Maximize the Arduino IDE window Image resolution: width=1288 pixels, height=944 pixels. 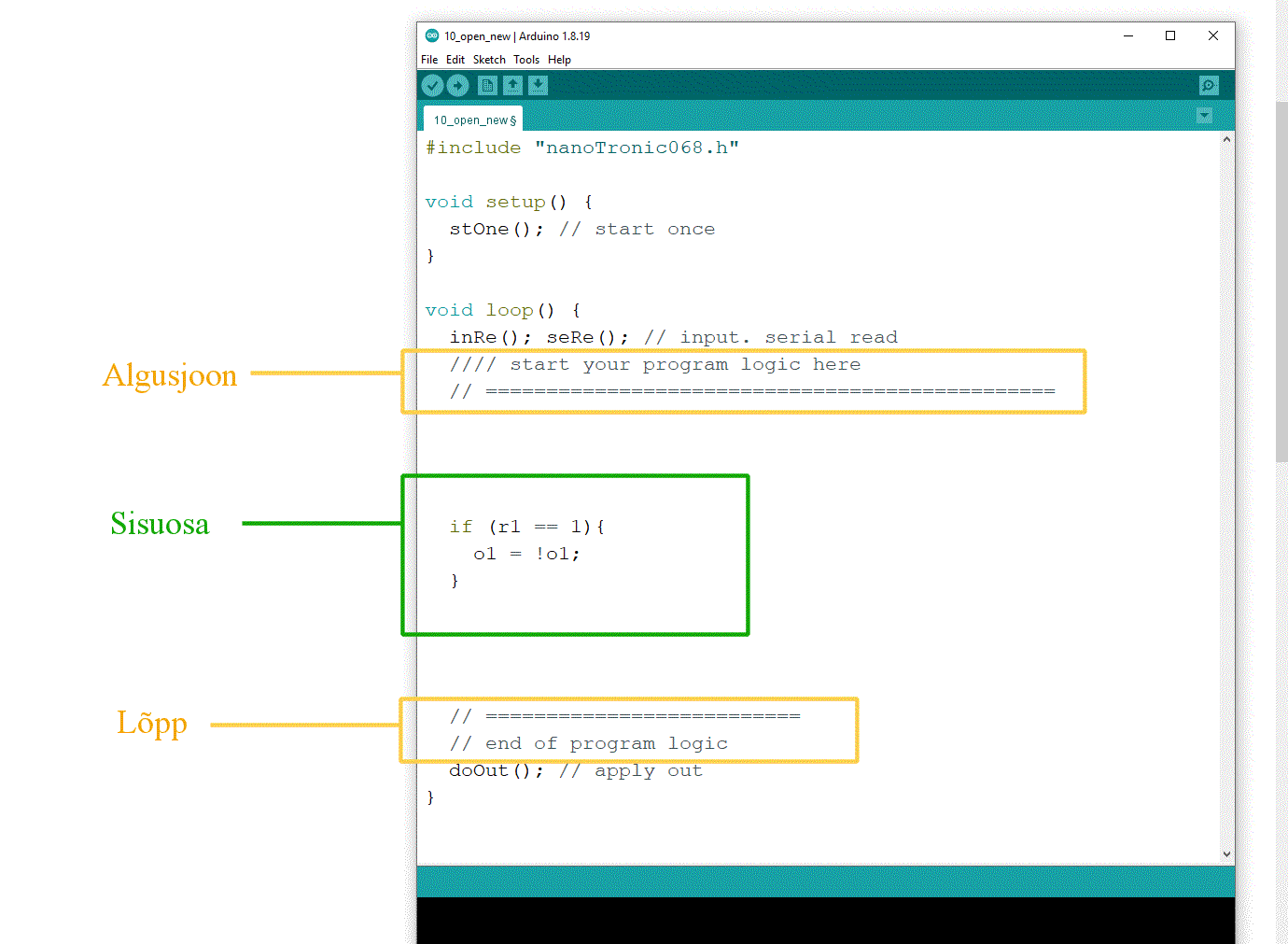pyautogui.click(x=1170, y=36)
